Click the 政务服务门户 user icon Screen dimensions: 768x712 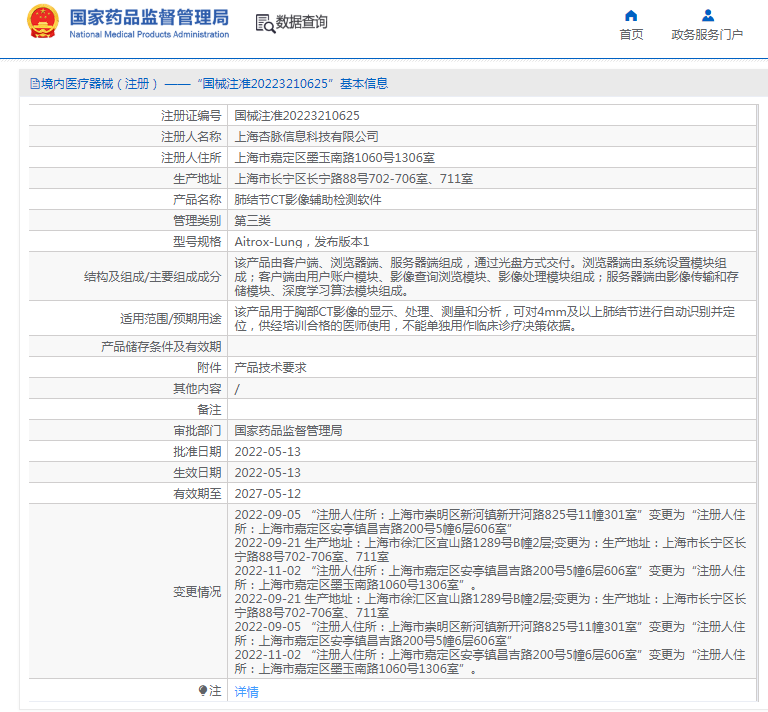(707, 16)
